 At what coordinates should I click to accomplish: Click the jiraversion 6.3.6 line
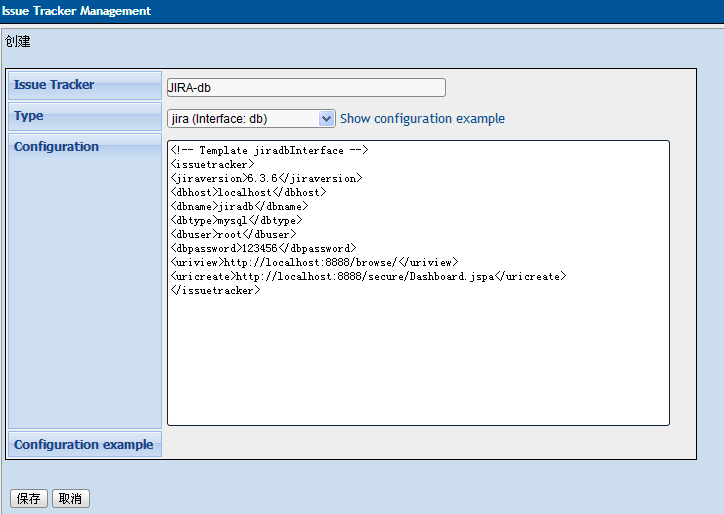point(266,178)
